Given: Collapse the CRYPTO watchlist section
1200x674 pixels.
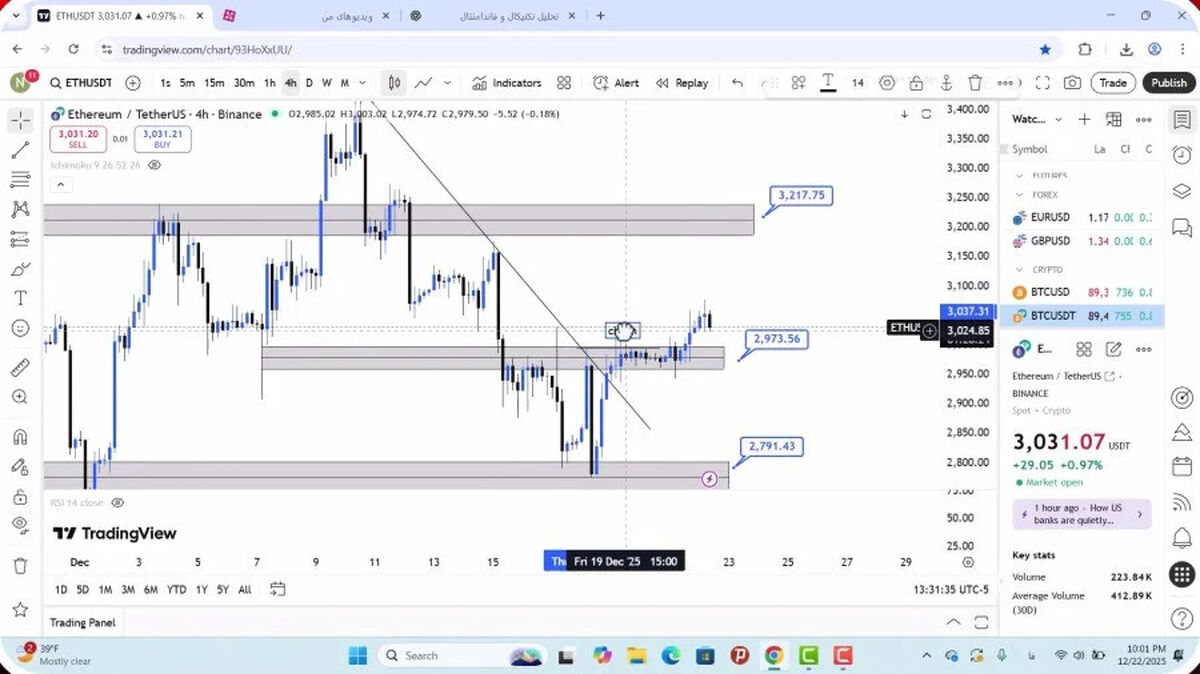Looking at the screenshot, I should pos(1020,270).
